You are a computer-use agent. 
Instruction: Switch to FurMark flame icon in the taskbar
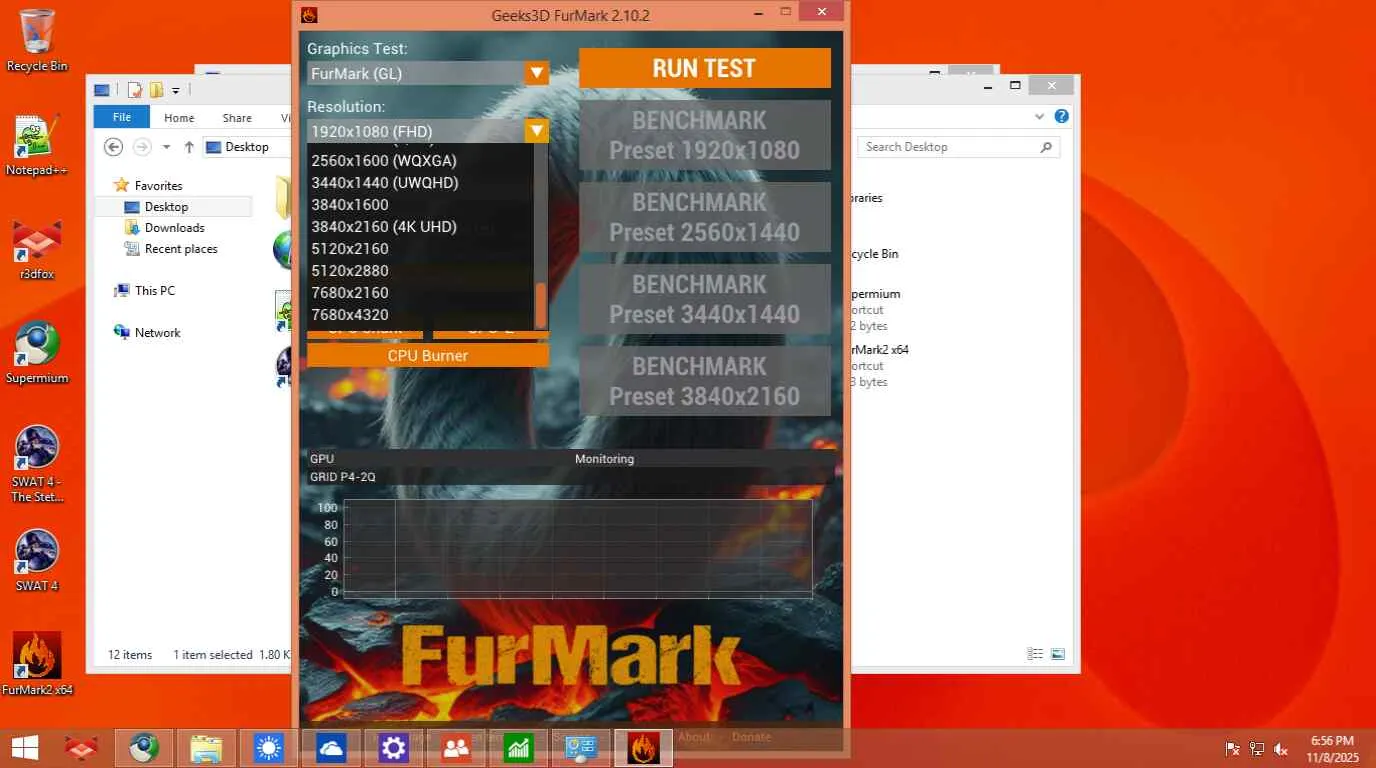tap(644, 748)
